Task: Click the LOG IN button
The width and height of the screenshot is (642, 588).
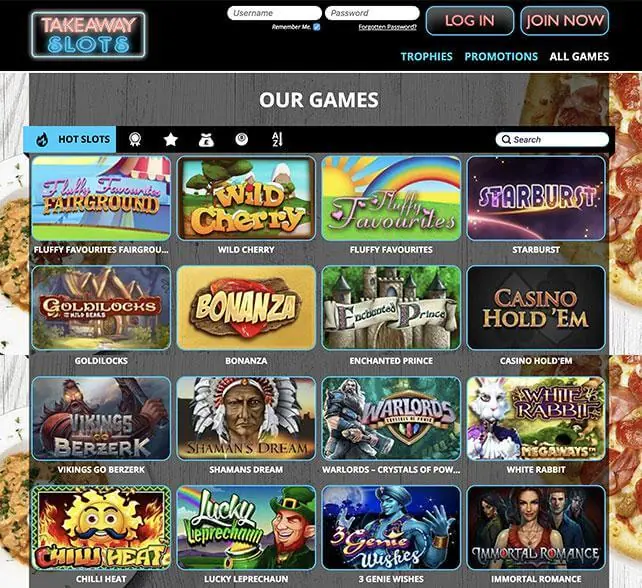Action: click(470, 20)
